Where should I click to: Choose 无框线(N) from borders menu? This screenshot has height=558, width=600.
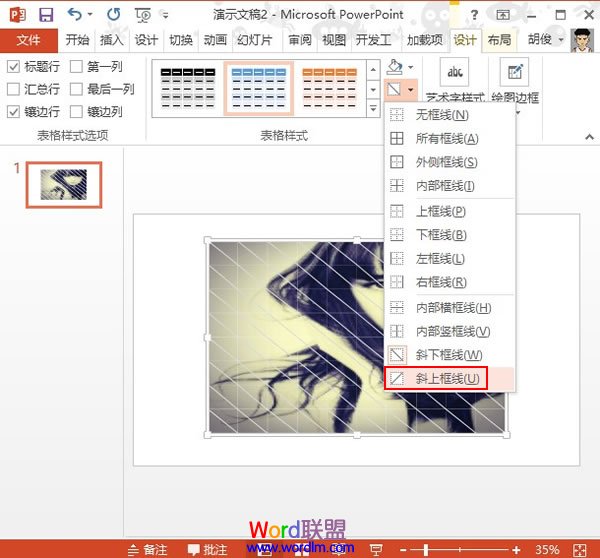point(450,114)
